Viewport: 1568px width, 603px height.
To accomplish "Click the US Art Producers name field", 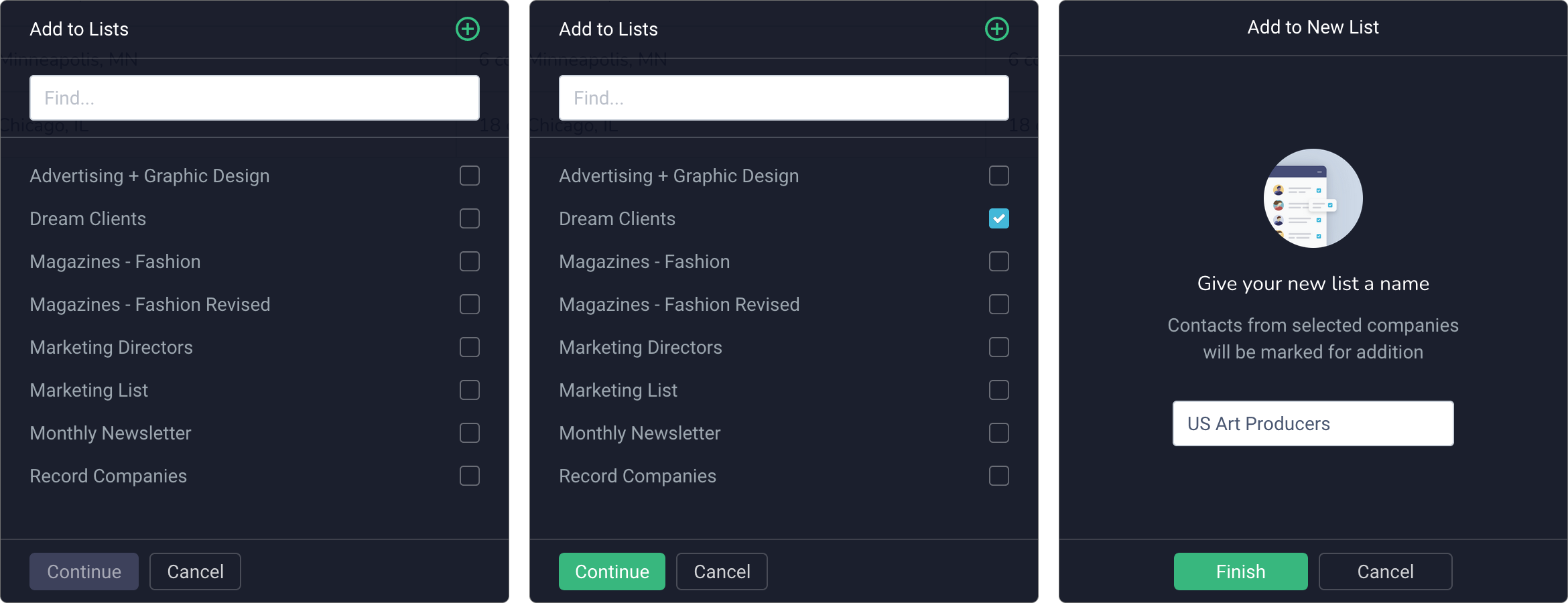I will (1313, 423).
